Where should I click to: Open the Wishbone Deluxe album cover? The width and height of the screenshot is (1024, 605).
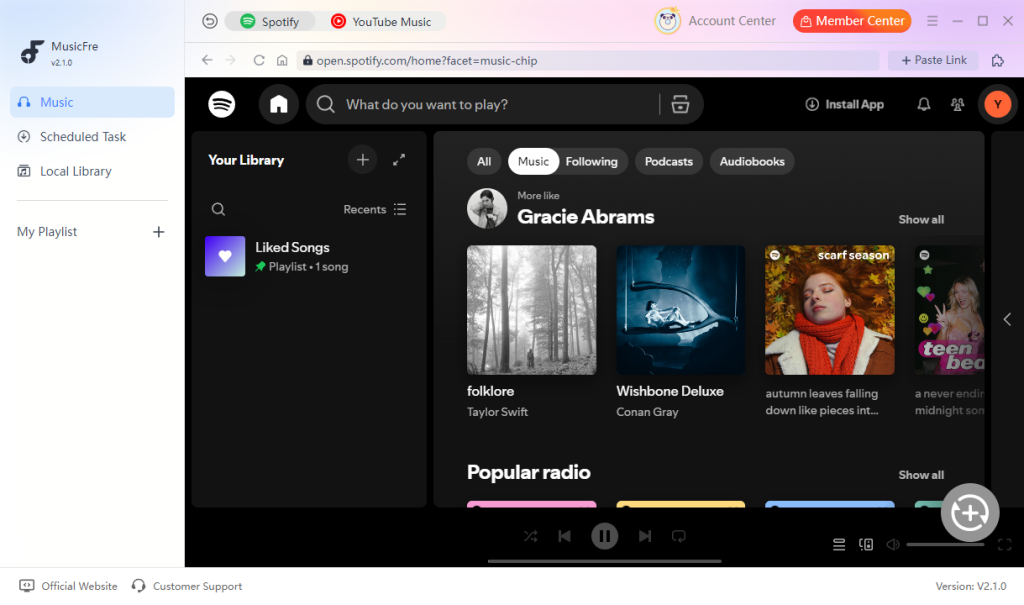click(680, 310)
